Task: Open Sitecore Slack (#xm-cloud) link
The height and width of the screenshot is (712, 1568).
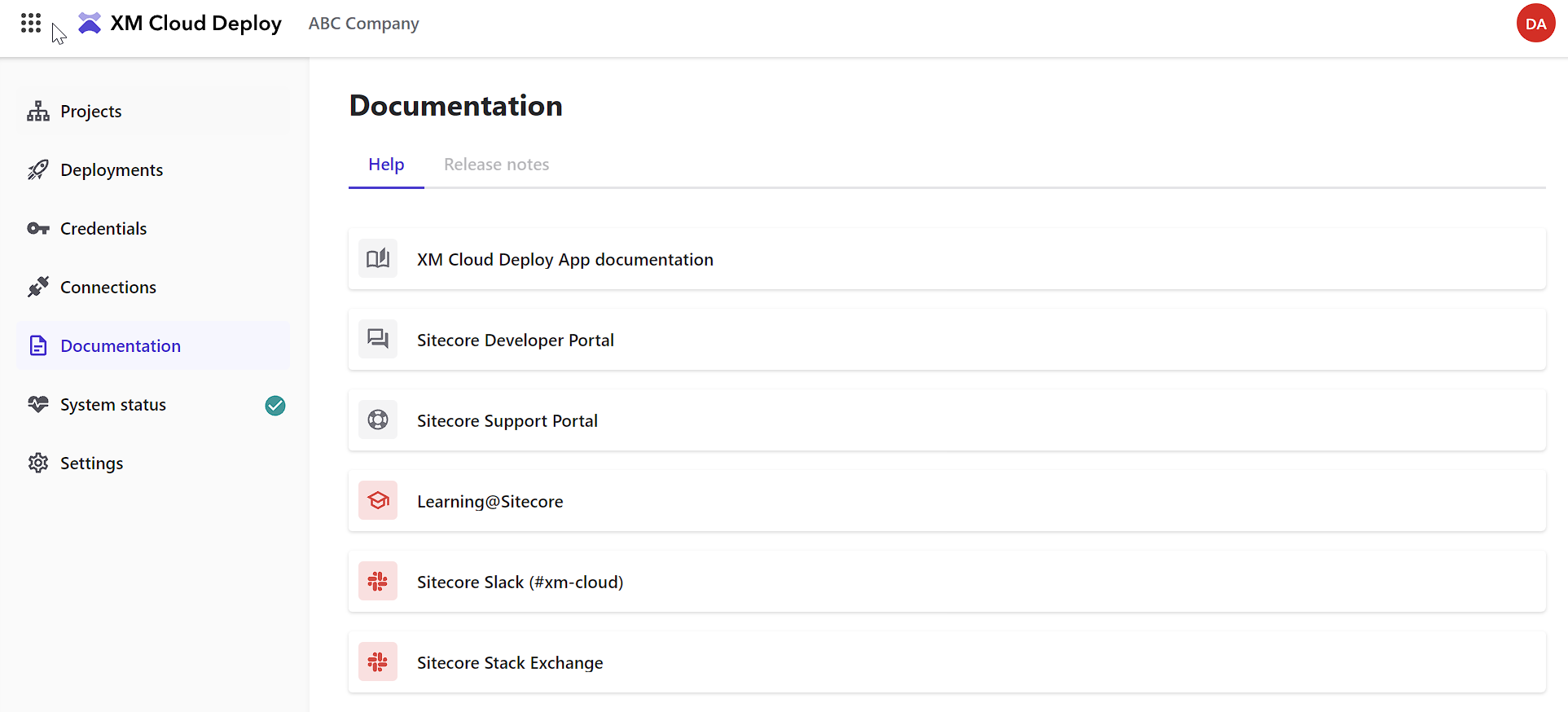Action: [x=947, y=582]
